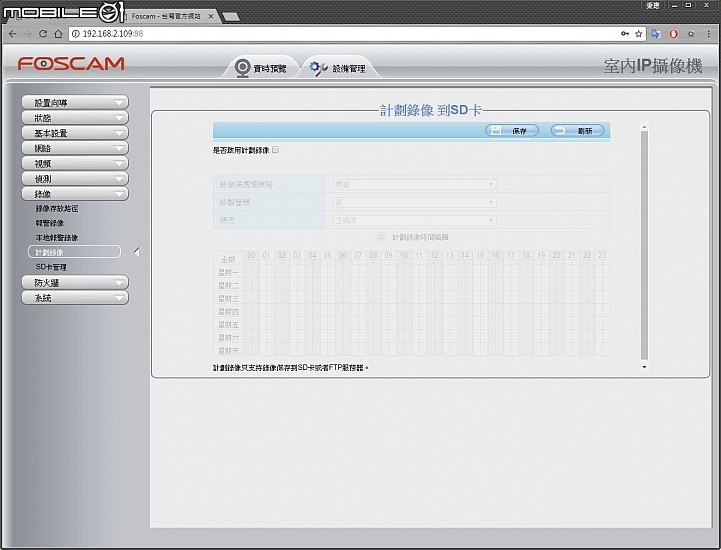This screenshot has width=721, height=550.
Task: Go back in the browser
Action: [12, 34]
